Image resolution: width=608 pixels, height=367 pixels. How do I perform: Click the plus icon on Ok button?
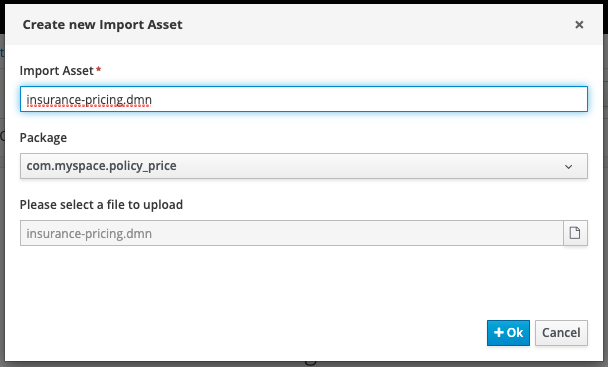(499, 332)
